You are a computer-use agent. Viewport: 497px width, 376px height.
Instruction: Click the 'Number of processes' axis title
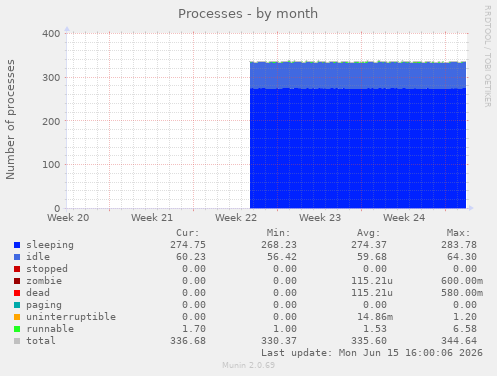tap(10, 120)
